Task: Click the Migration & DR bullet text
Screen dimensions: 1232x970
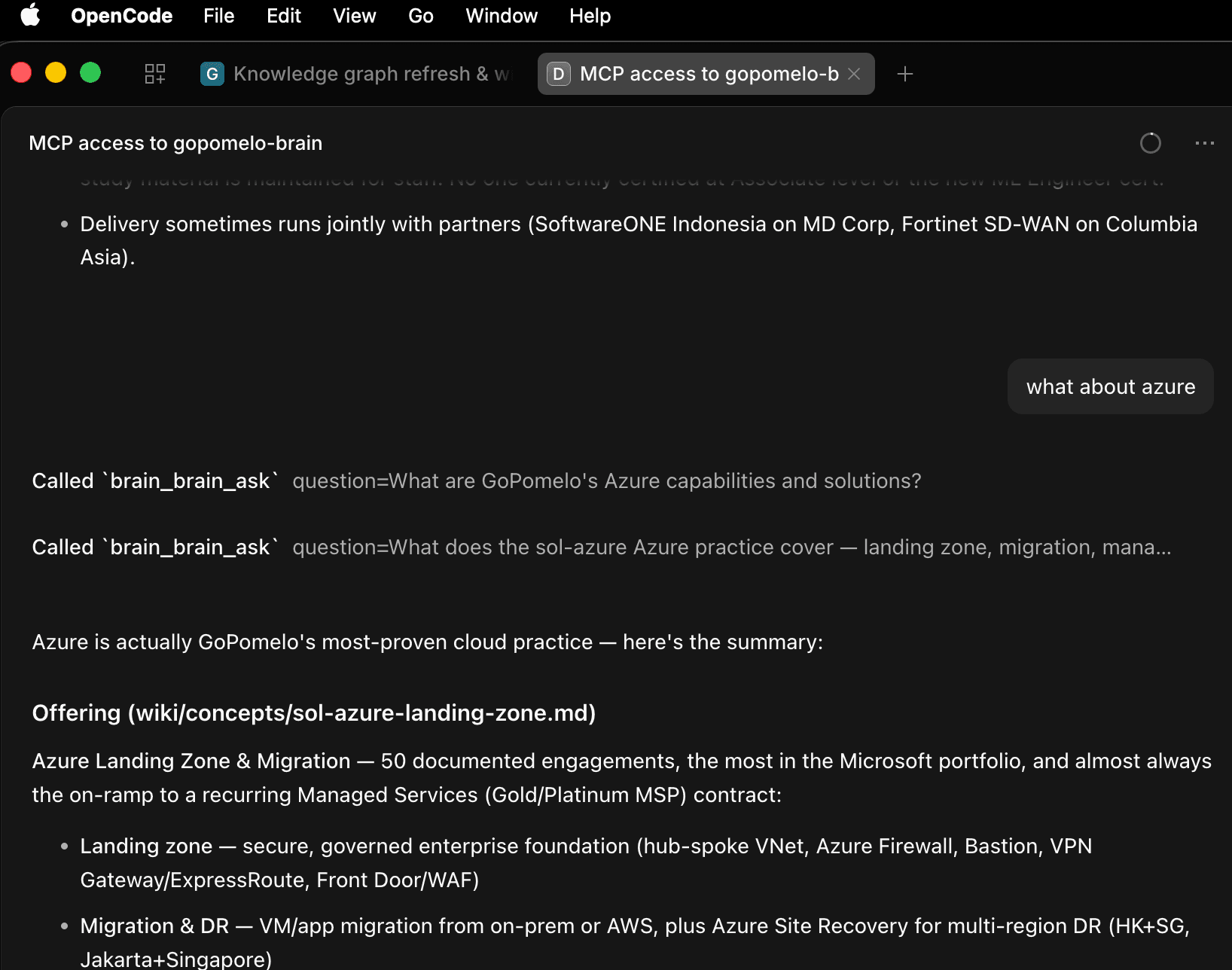Action: 635,941
